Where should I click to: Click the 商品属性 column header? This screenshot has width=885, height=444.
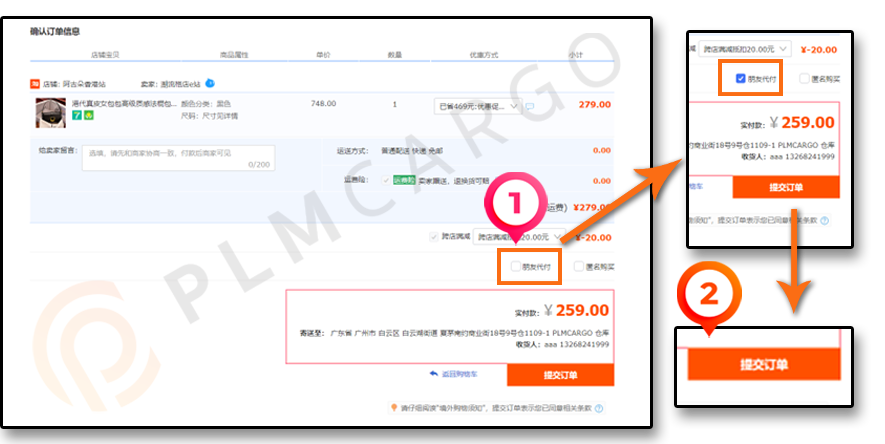234,55
